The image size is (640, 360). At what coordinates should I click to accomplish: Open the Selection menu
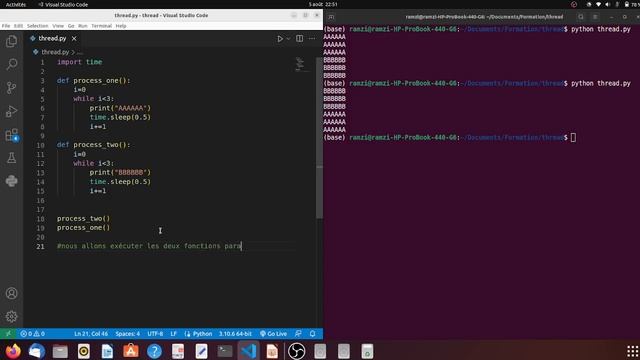38,26
